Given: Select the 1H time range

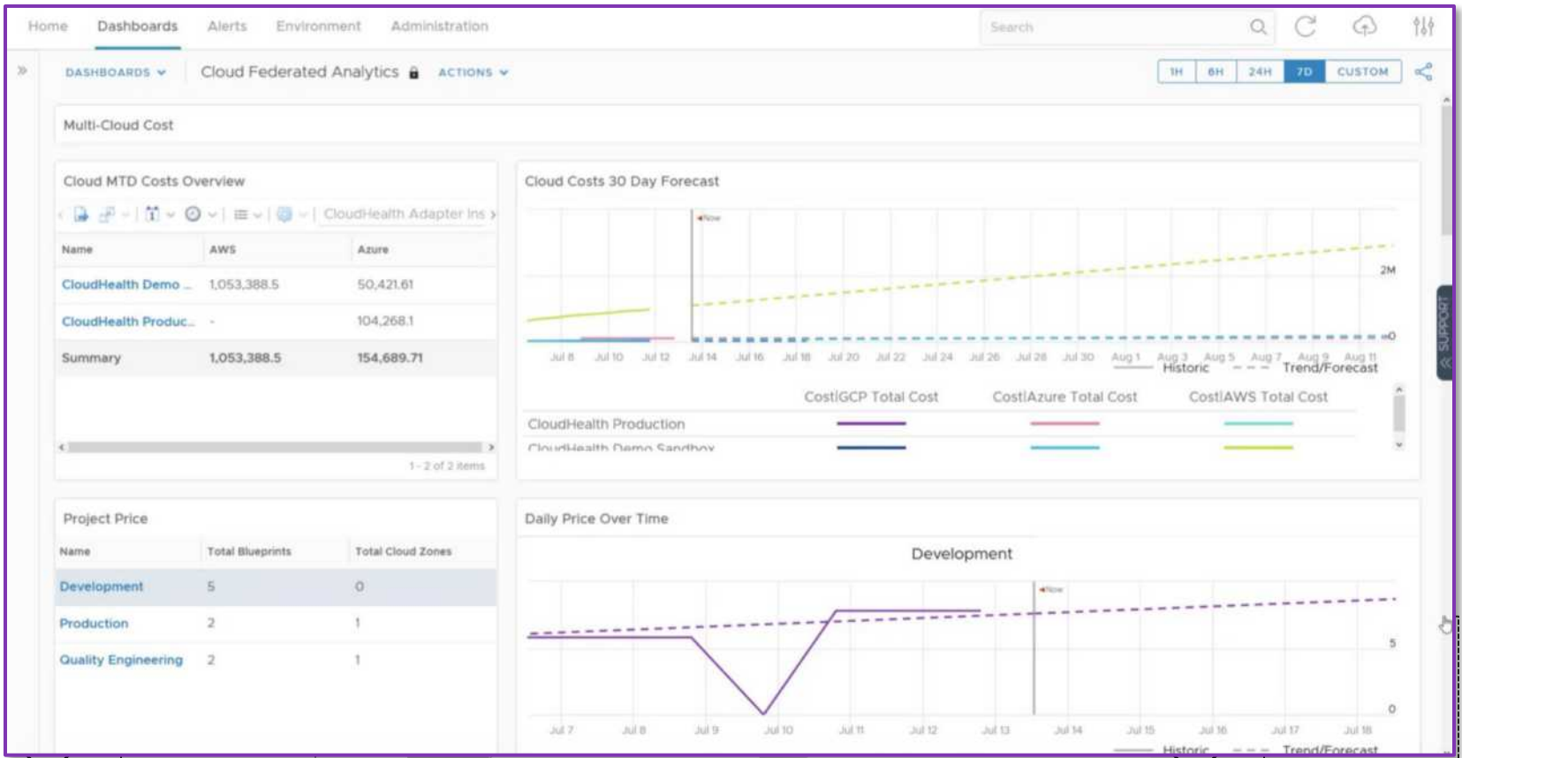Looking at the screenshot, I should 1176,72.
